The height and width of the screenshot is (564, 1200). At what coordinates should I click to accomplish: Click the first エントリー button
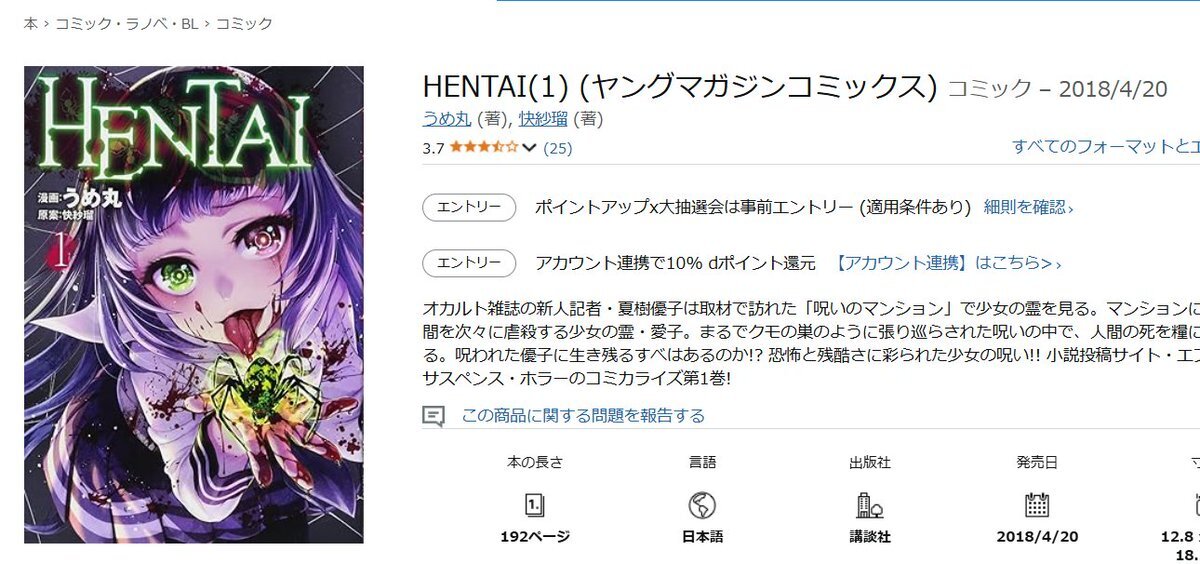(x=469, y=207)
